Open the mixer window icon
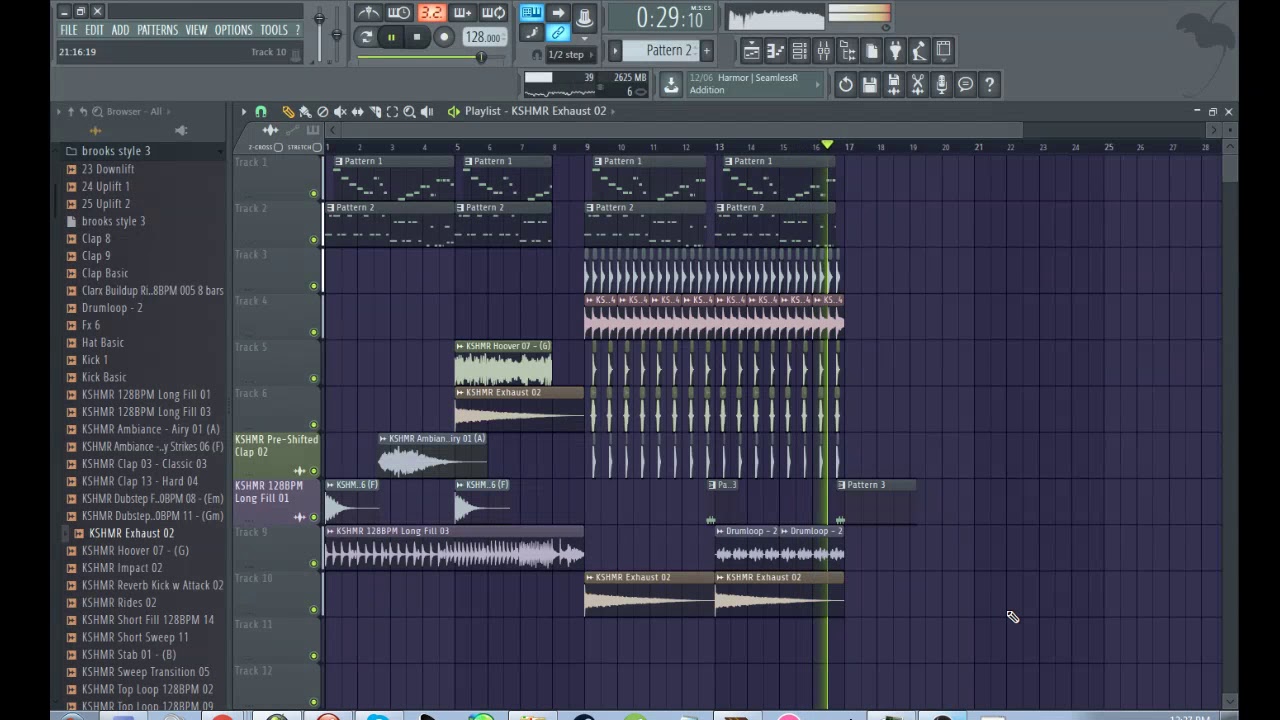1280x720 pixels. (823, 50)
